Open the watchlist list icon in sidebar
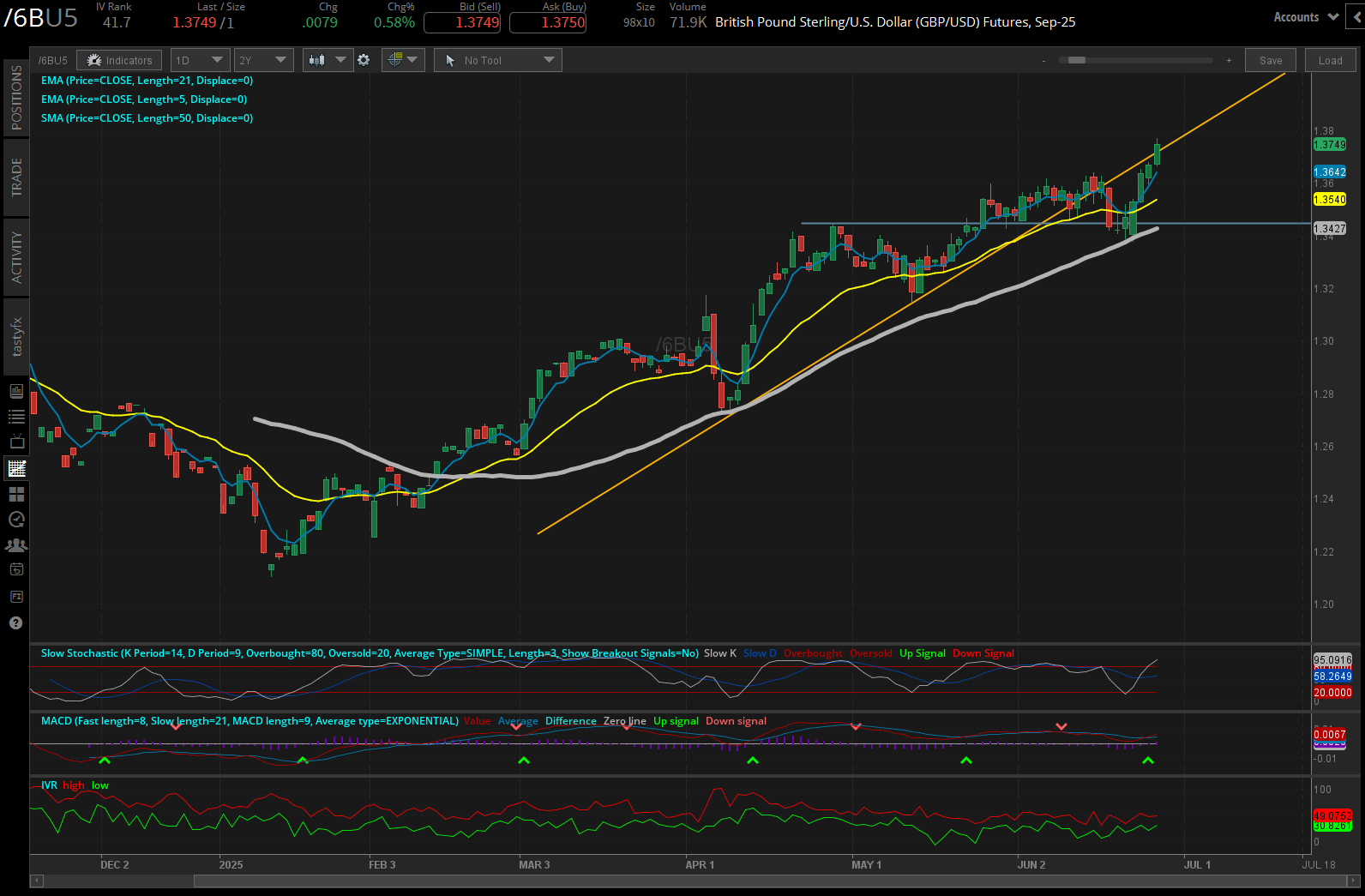This screenshot has height=896, width=1365. tap(16, 417)
